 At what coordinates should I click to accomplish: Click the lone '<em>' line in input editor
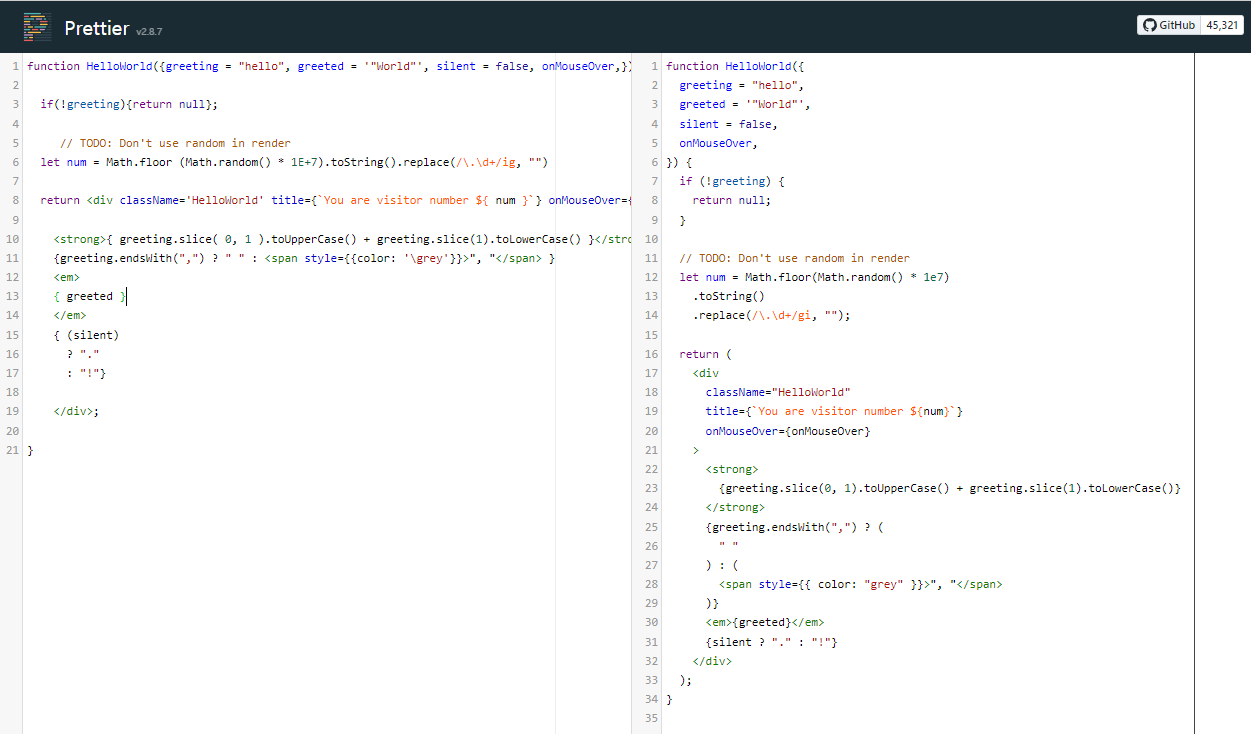point(67,277)
